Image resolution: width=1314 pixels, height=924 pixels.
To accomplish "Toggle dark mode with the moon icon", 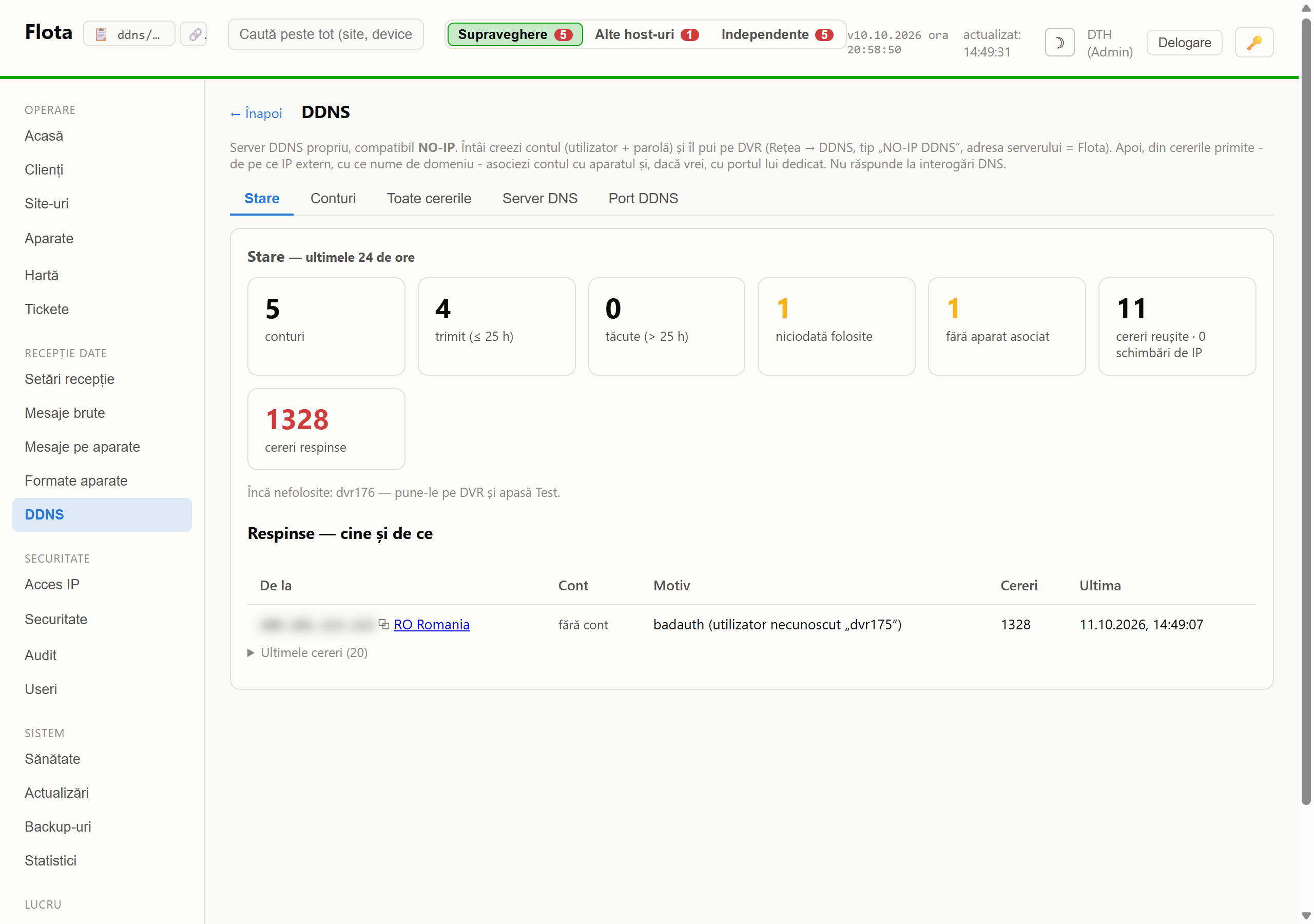I will pos(1059,43).
